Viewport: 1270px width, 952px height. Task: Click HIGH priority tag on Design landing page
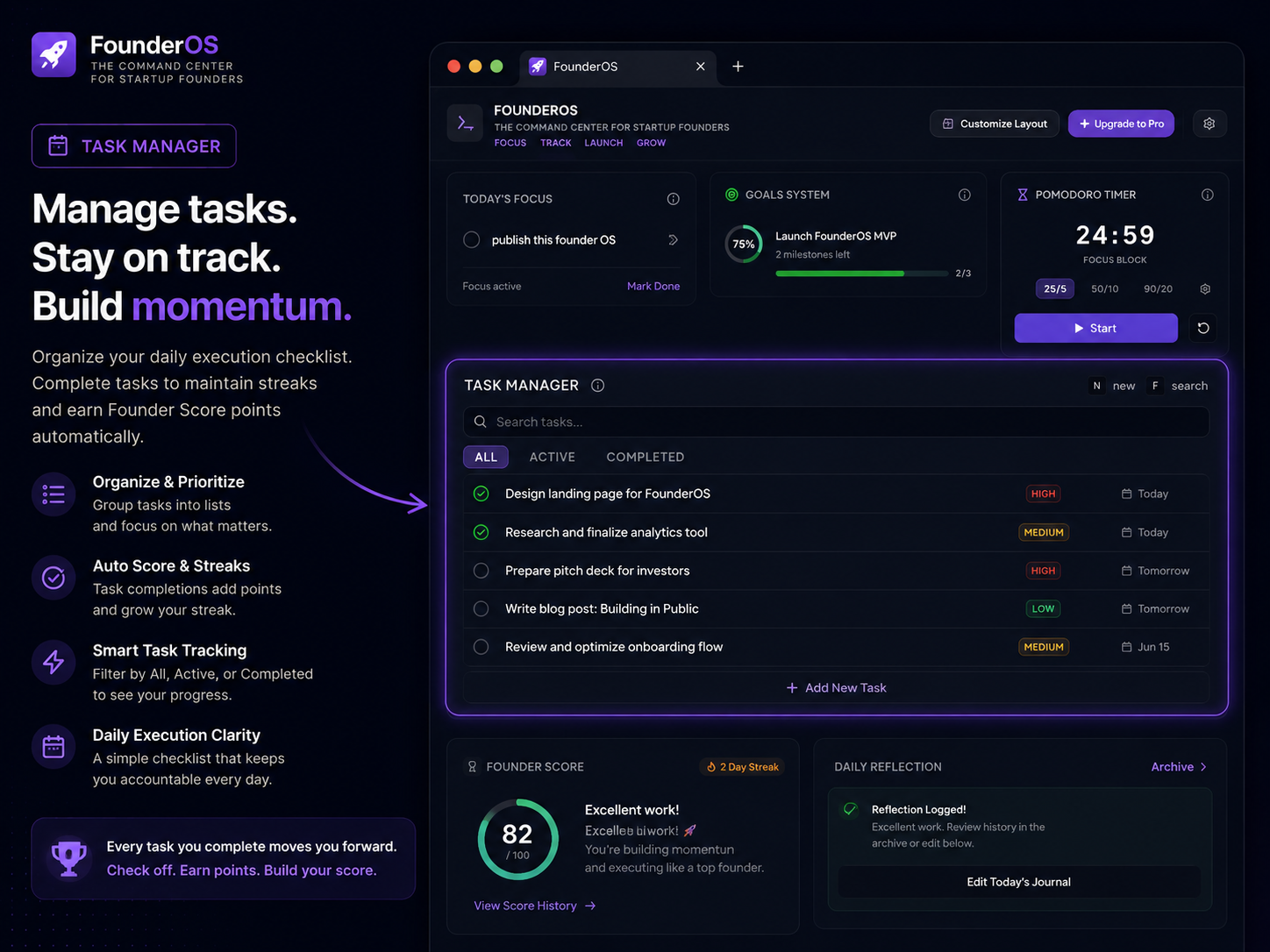point(1043,494)
